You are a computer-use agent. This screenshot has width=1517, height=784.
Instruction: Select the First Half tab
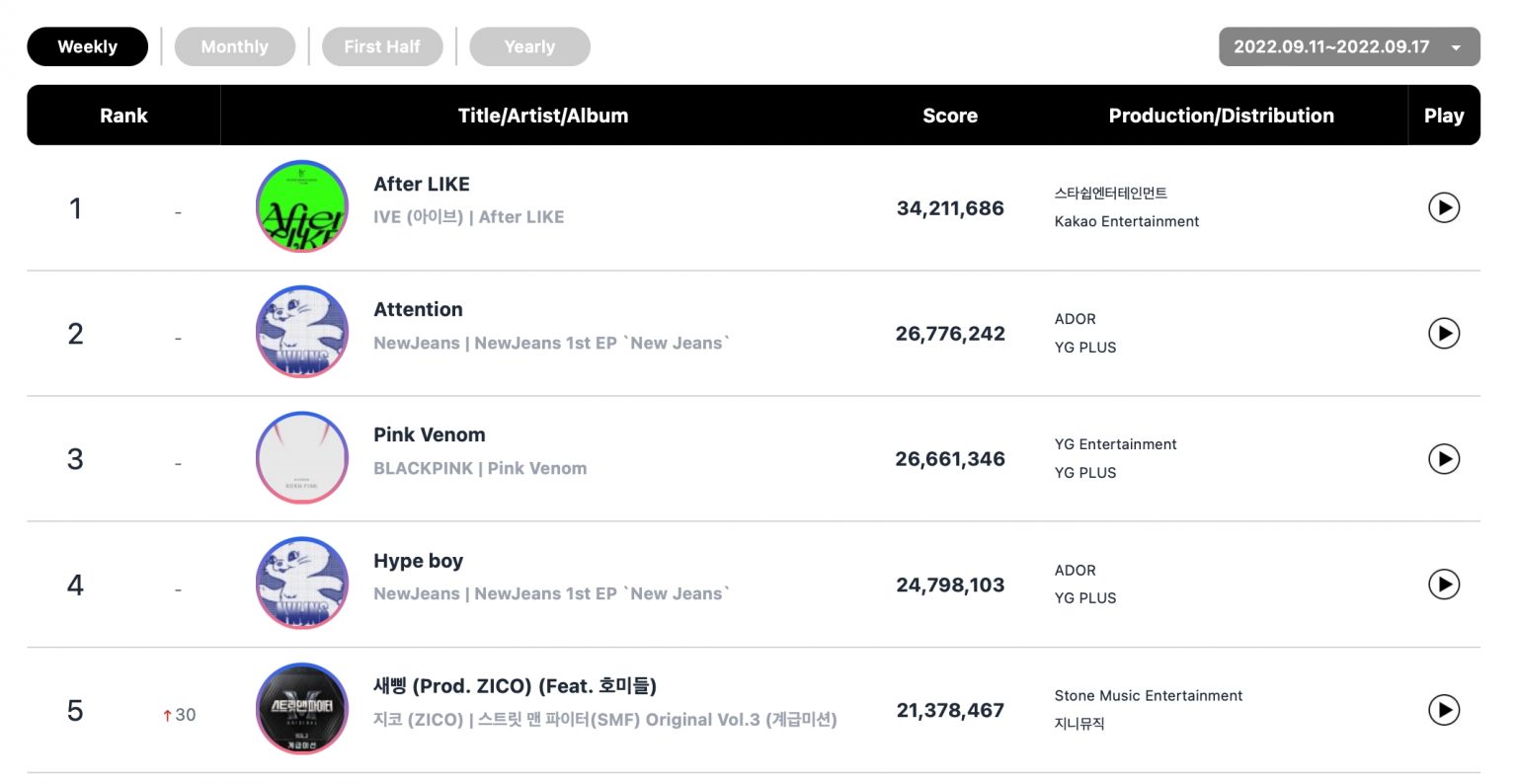(382, 45)
